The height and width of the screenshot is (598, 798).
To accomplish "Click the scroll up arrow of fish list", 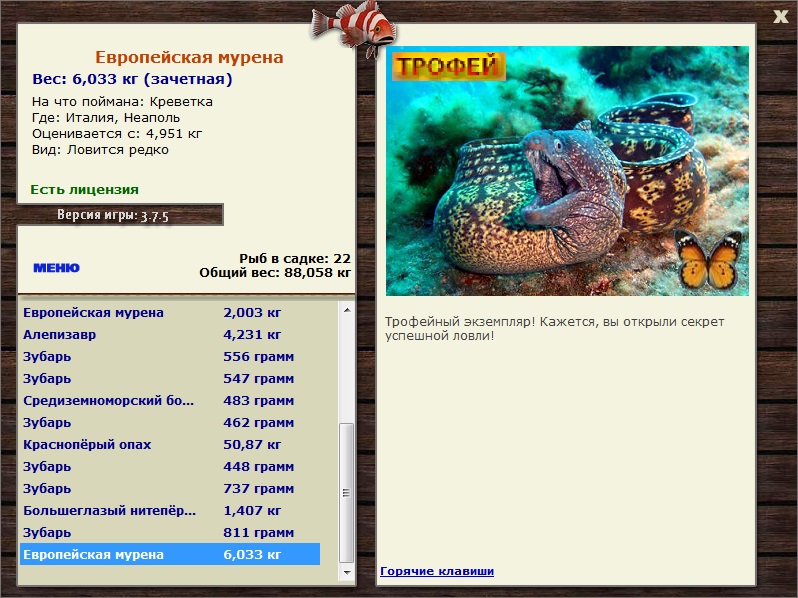I will pos(347,310).
